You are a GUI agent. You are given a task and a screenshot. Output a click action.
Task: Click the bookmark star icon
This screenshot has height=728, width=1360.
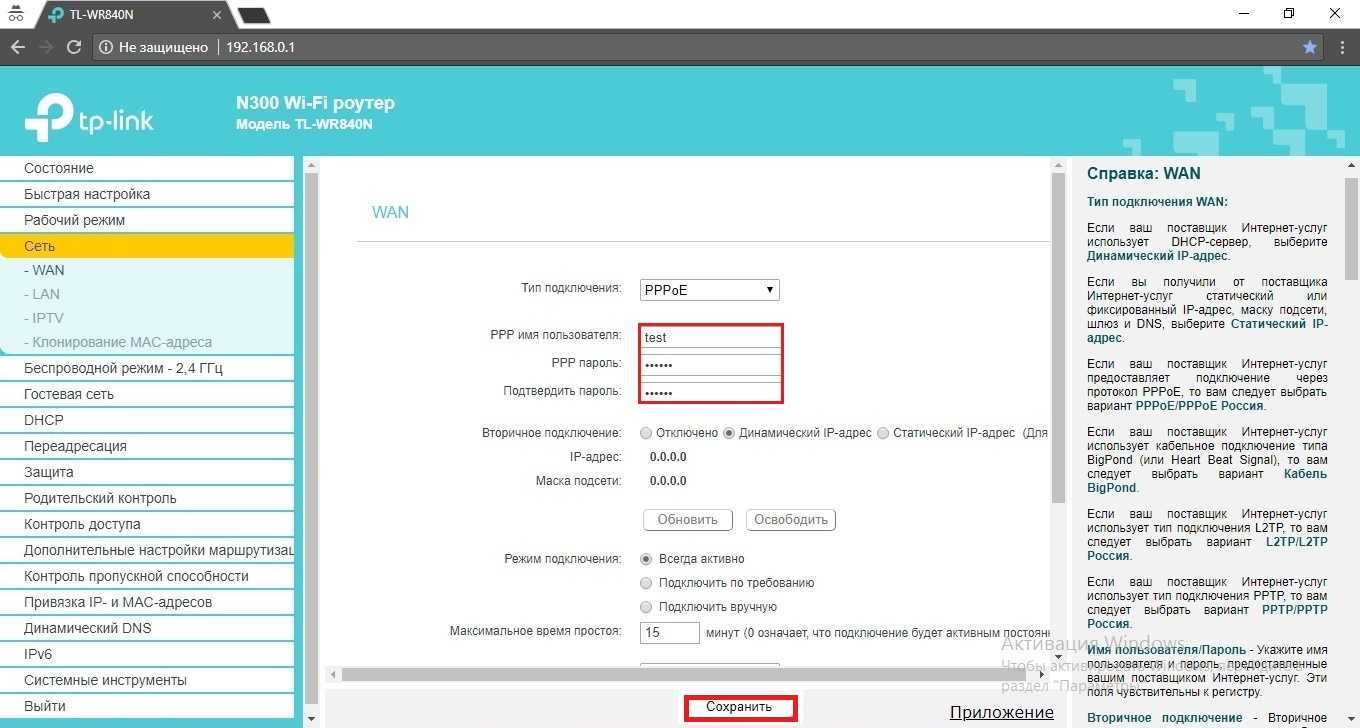click(x=1310, y=47)
